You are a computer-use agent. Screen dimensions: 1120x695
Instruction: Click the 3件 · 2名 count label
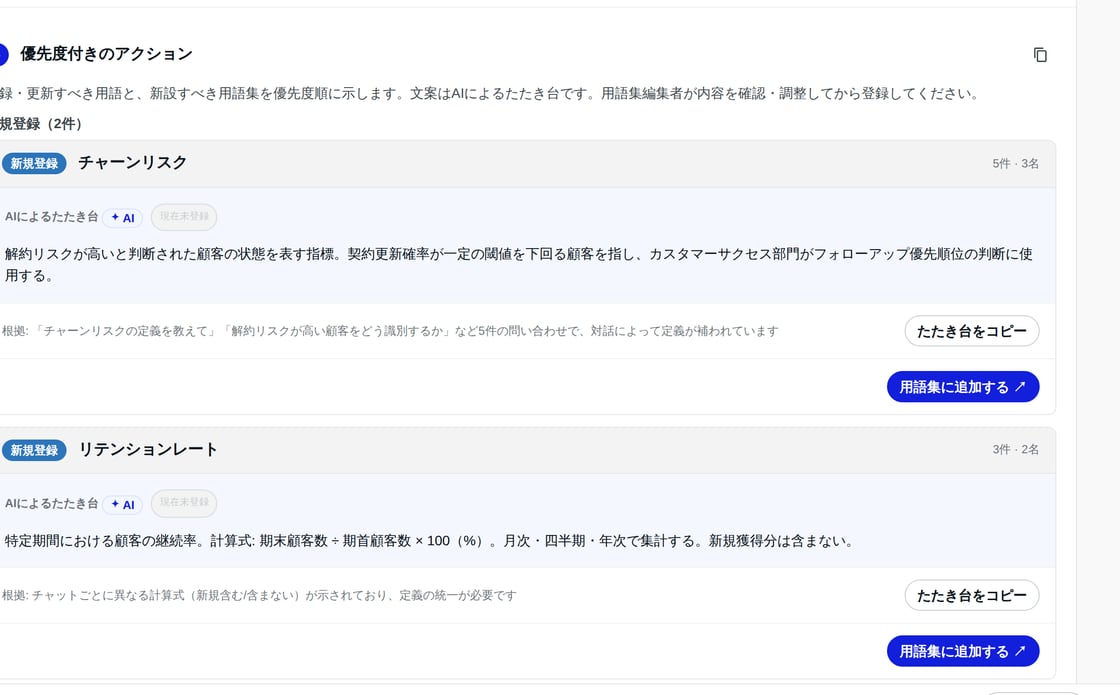pyautogui.click(x=1015, y=449)
